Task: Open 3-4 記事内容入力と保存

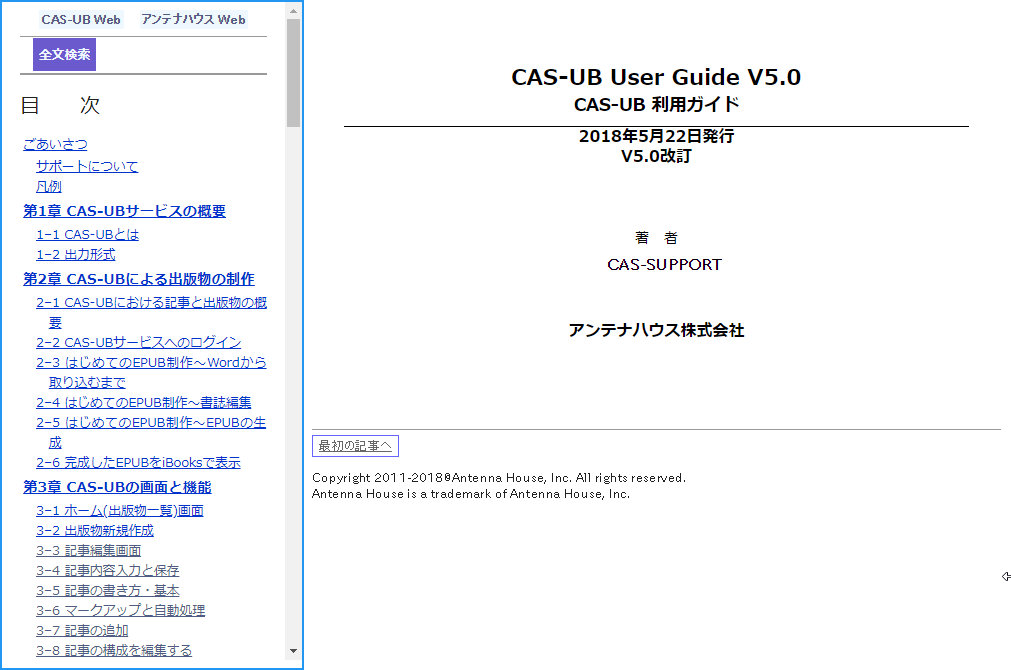Action: 108,571
